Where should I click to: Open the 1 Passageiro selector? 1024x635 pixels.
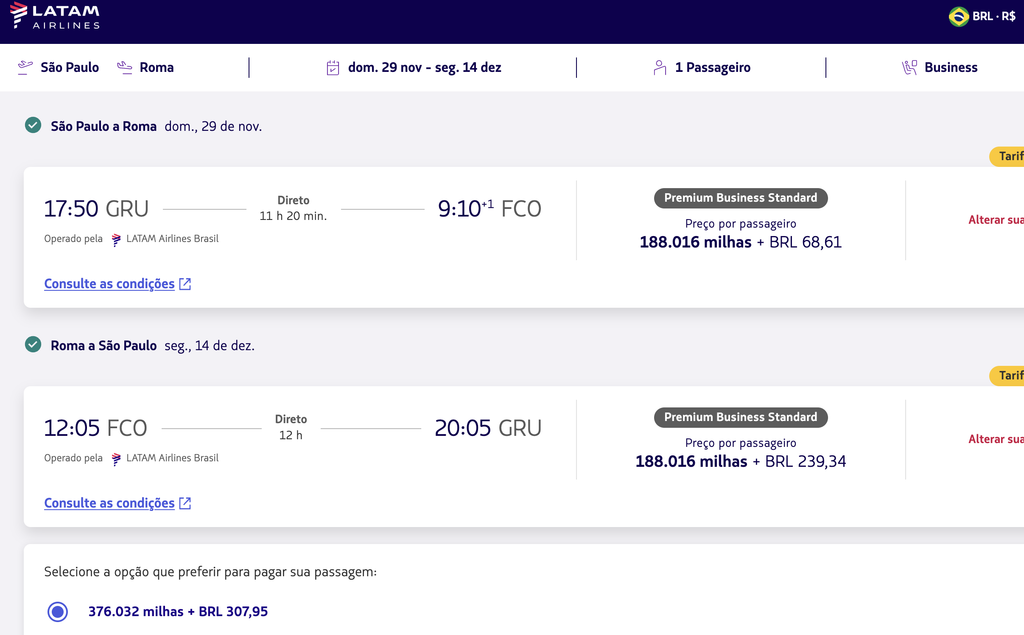[x=712, y=67]
